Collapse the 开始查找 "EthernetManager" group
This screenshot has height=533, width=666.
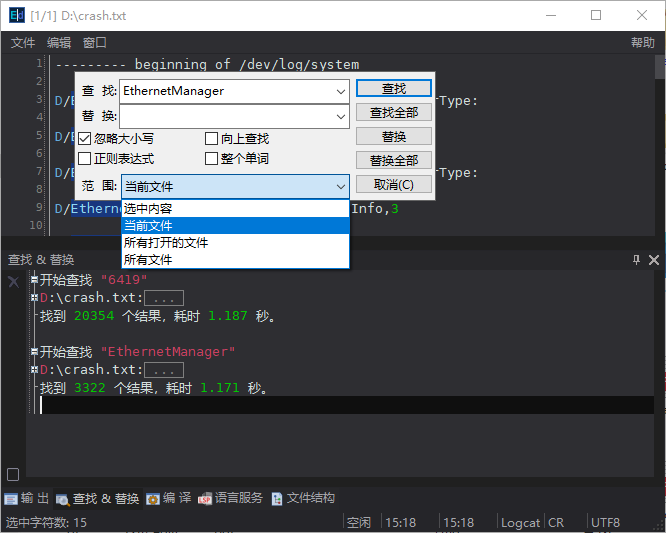tap(34, 352)
